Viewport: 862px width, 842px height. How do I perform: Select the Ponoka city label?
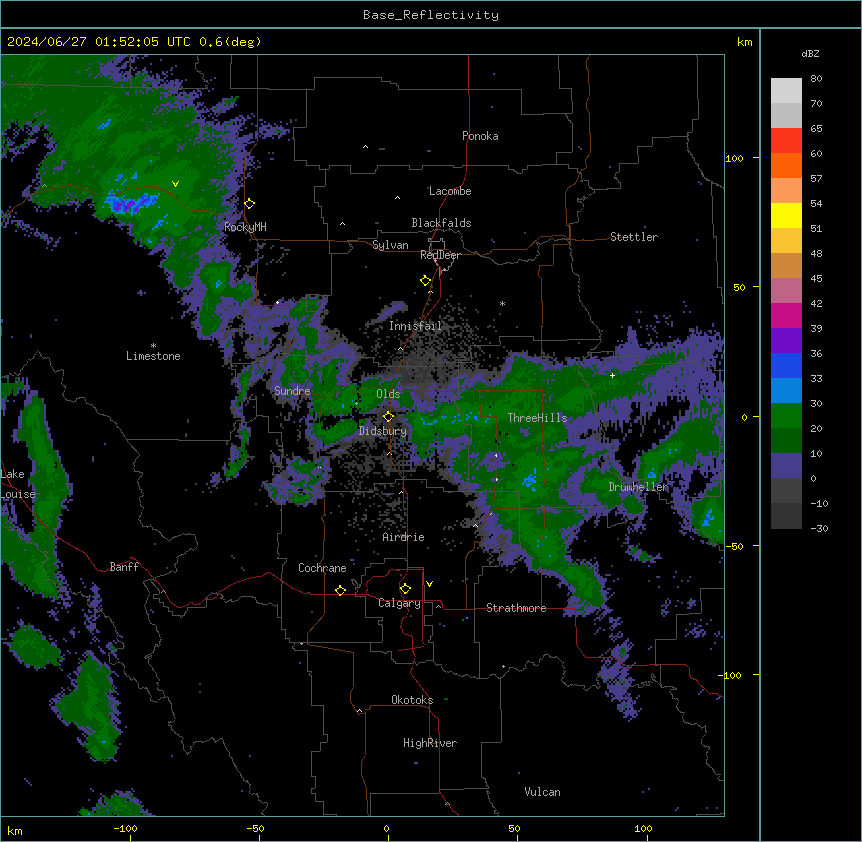(x=480, y=136)
